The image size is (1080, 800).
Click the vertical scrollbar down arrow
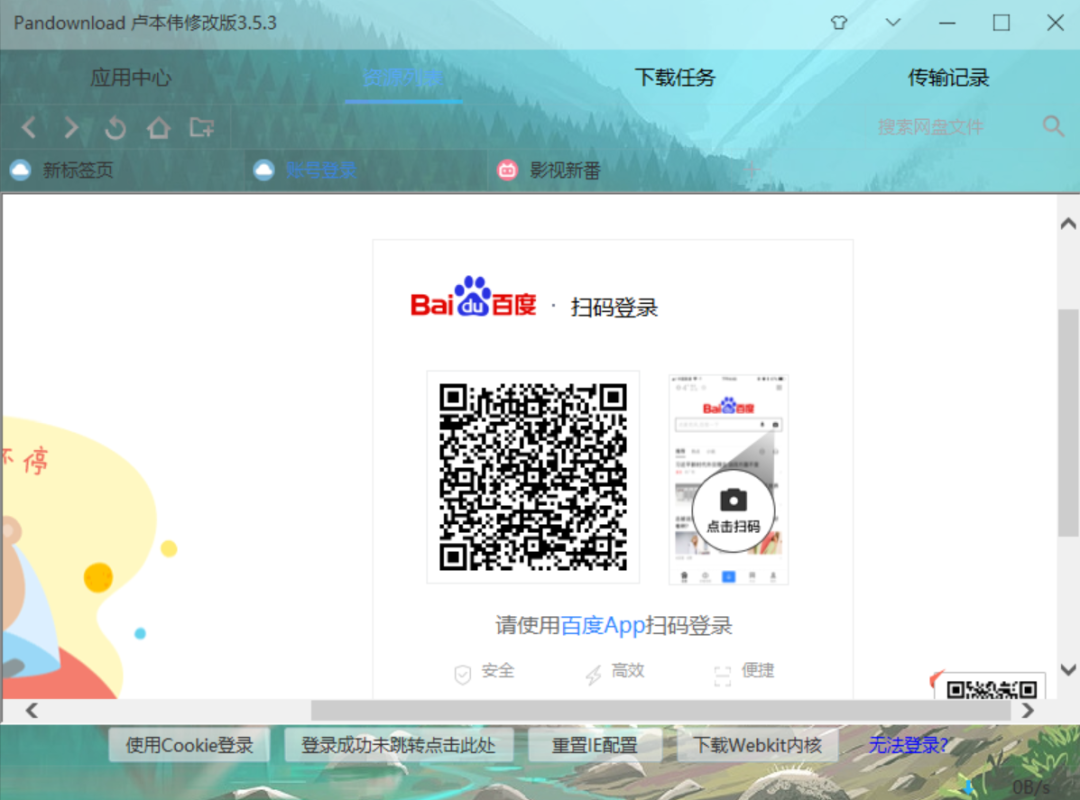click(x=1068, y=670)
